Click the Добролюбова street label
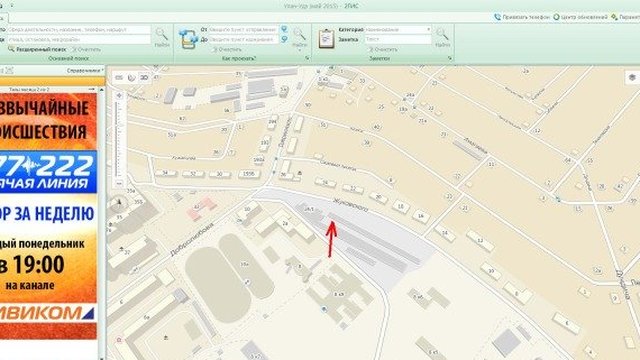The image size is (640, 360). click(191, 240)
